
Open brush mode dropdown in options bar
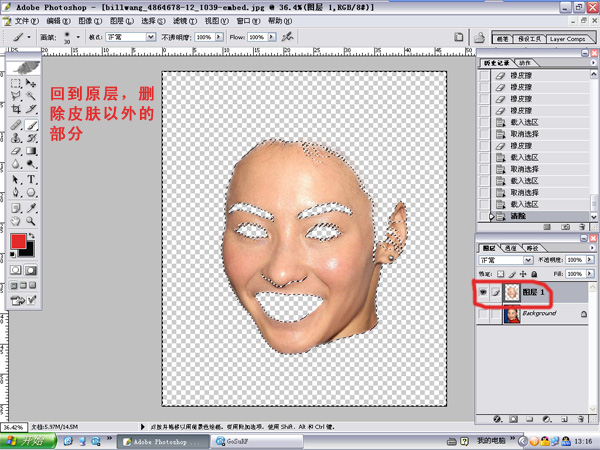(x=151, y=37)
